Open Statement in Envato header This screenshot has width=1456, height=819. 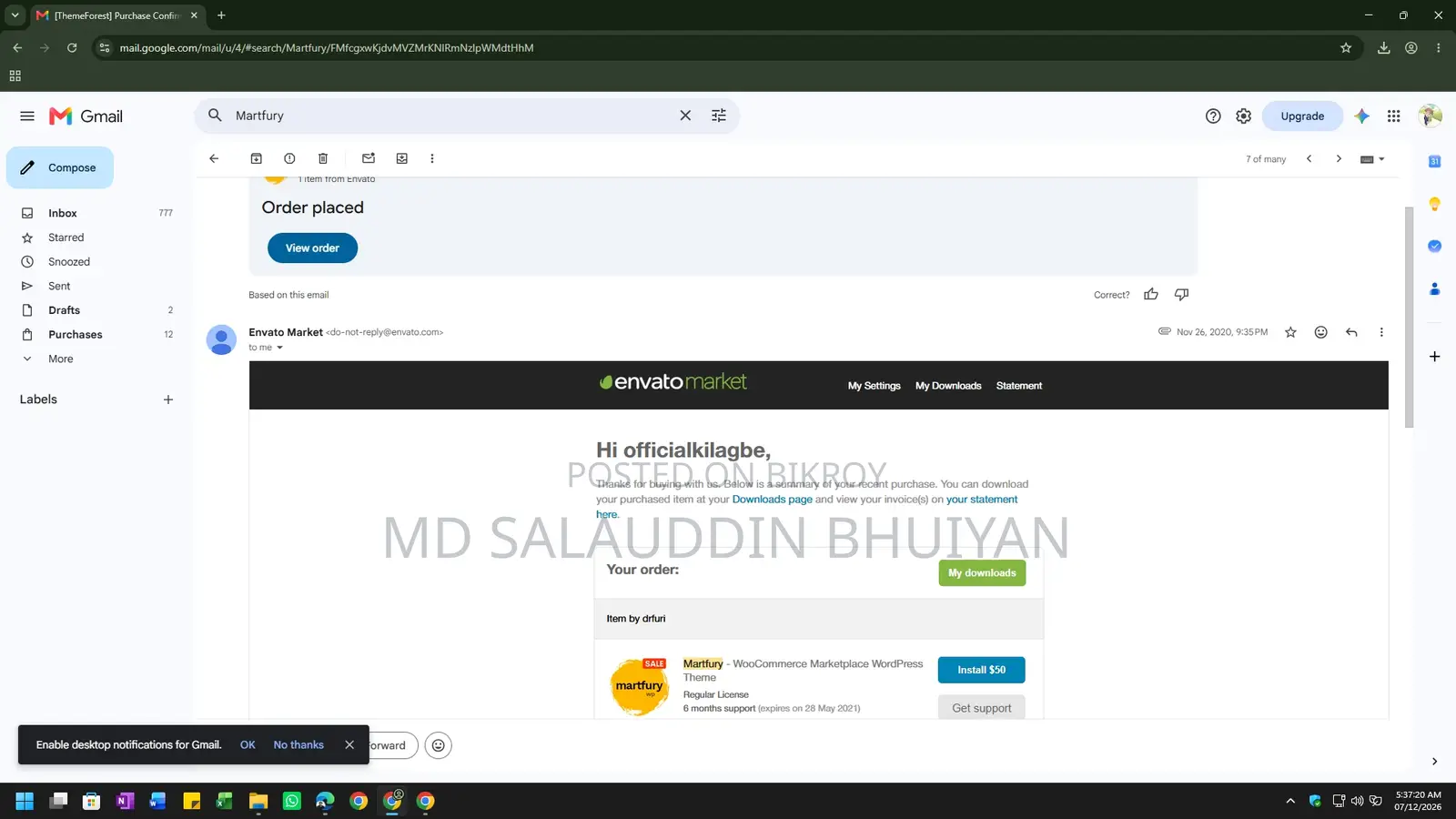(x=1019, y=386)
